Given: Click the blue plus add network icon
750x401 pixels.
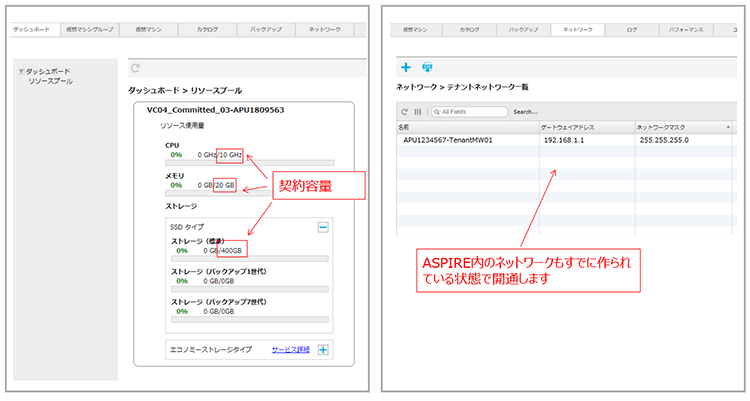Looking at the screenshot, I should [x=406, y=67].
